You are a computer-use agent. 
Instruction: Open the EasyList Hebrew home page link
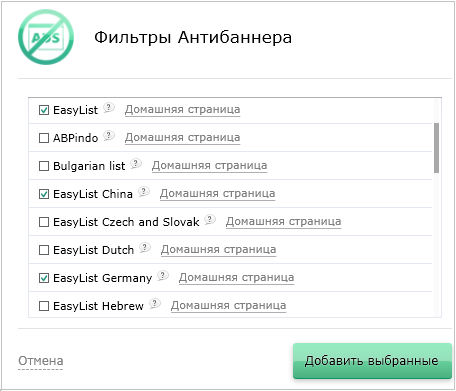[228, 306]
